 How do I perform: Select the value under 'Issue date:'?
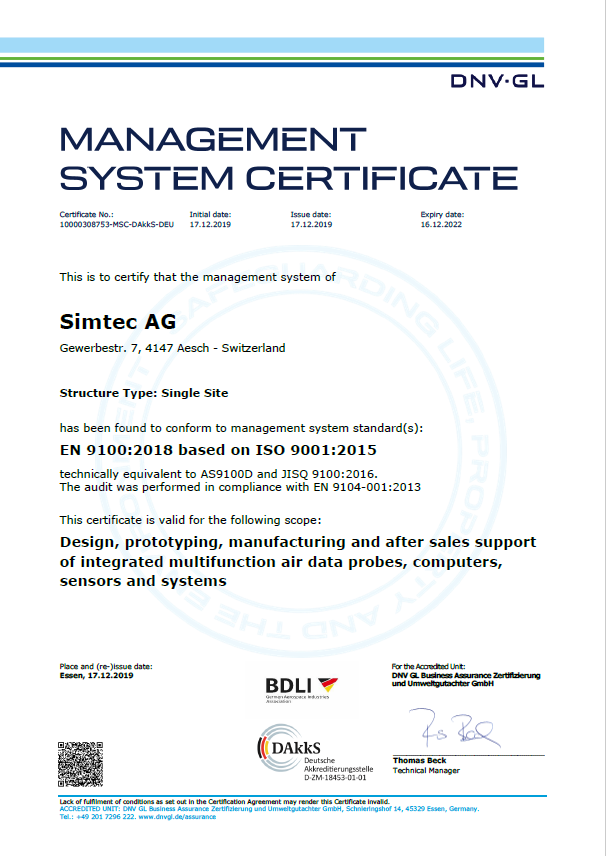coord(311,224)
